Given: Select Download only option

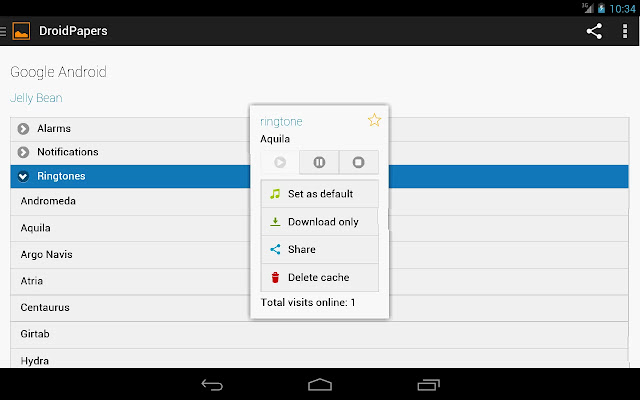Looking at the screenshot, I should coord(320,222).
